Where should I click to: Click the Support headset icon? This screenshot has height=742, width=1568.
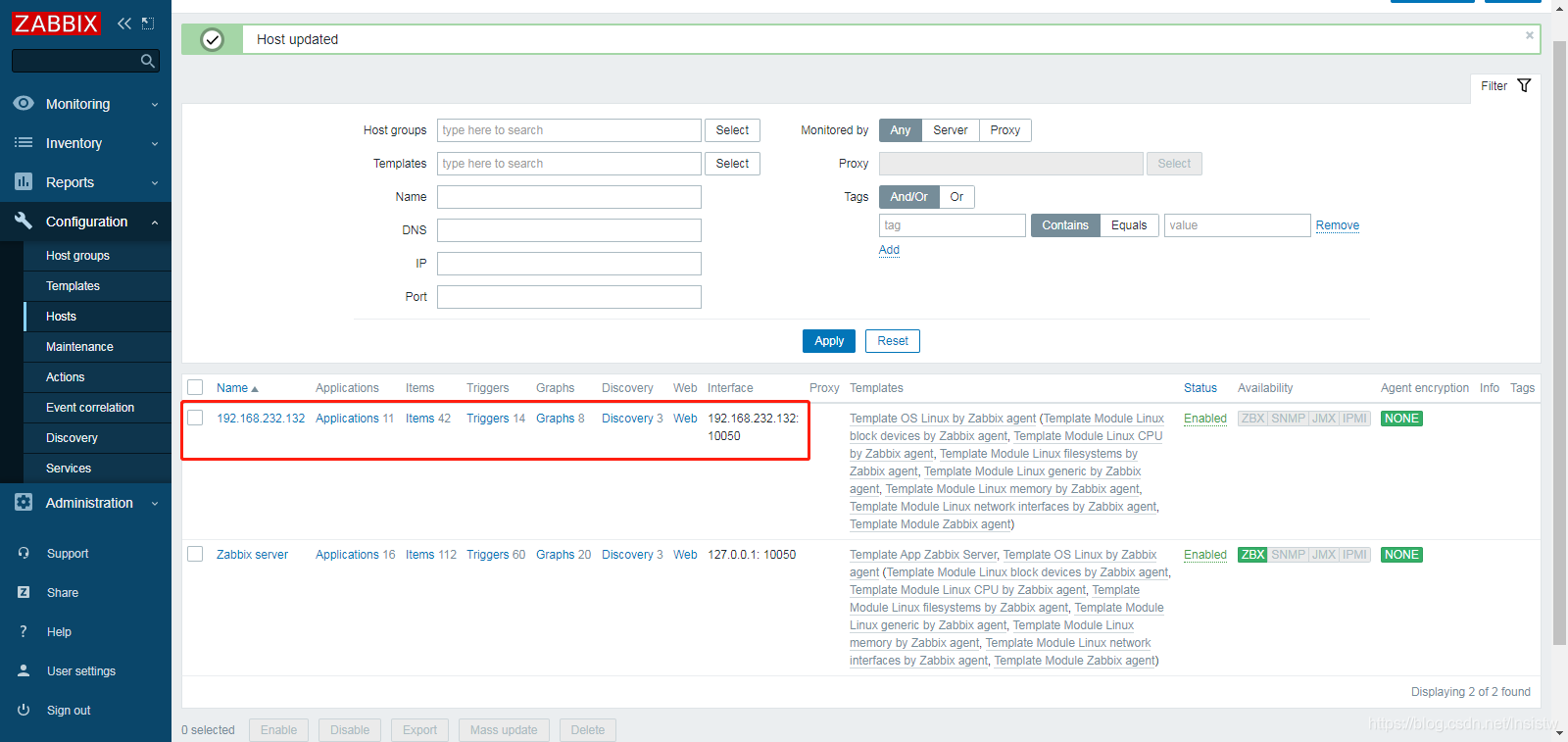pos(24,553)
